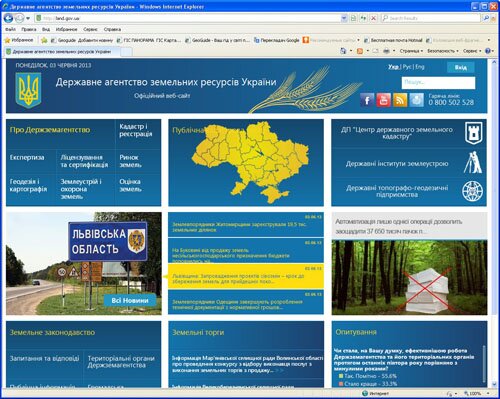This screenshot has width=500, height=399.
Task: Open the Правка menu
Action: [x=29, y=29]
